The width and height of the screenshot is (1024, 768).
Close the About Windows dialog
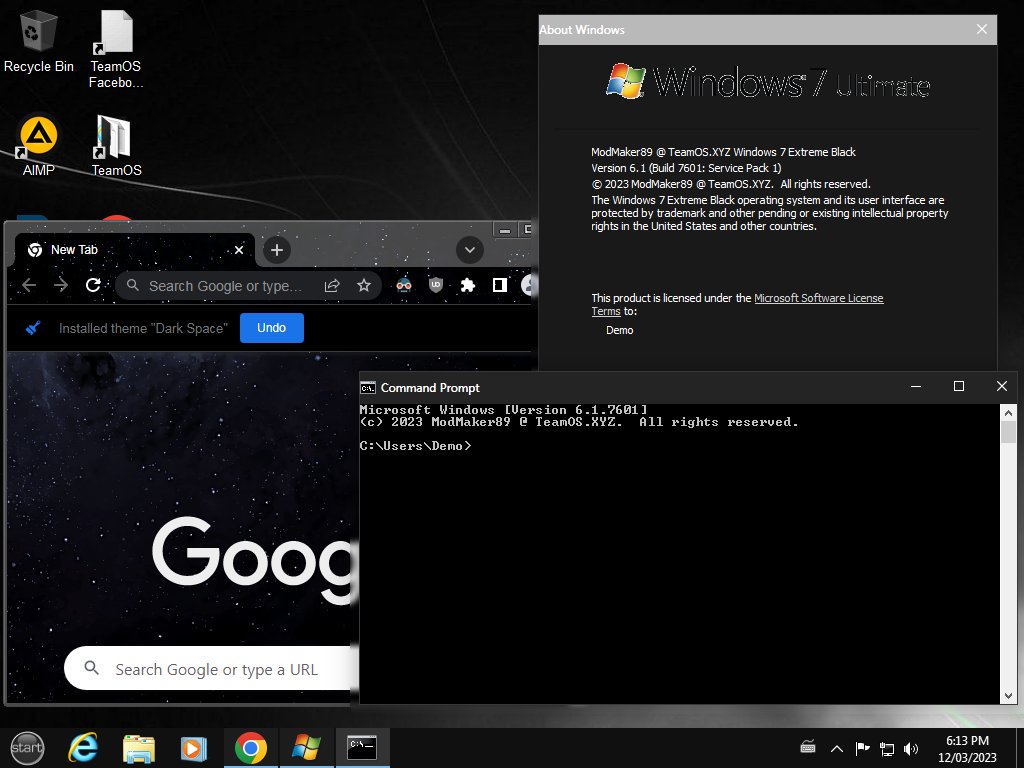click(982, 29)
